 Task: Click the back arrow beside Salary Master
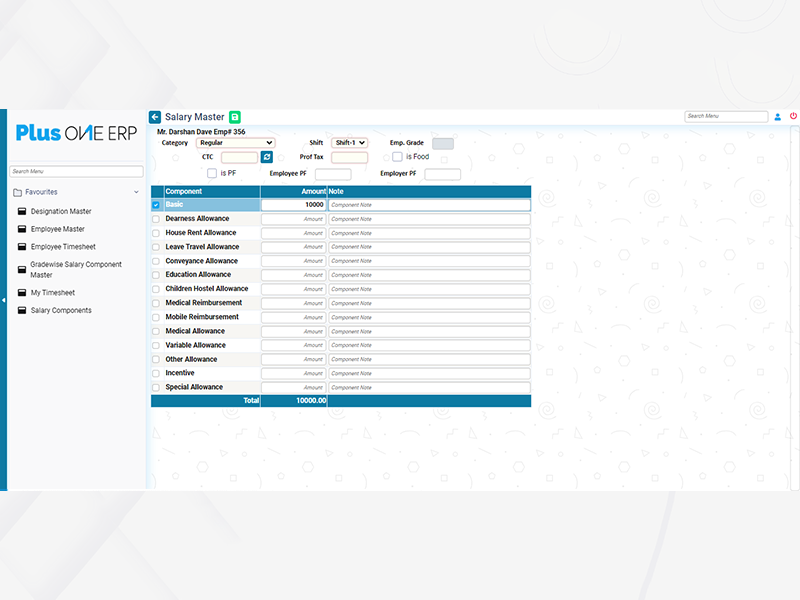click(x=155, y=117)
